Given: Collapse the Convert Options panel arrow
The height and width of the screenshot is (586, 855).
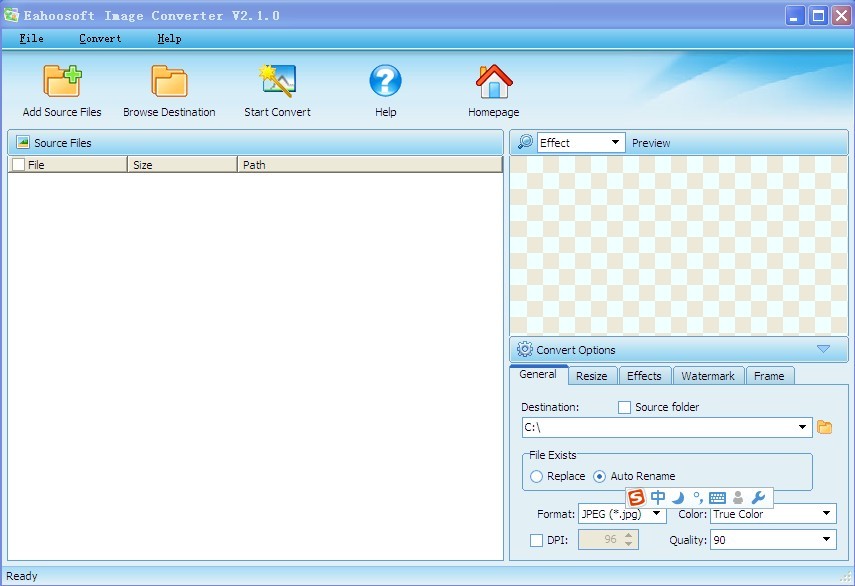Looking at the screenshot, I should 823,349.
